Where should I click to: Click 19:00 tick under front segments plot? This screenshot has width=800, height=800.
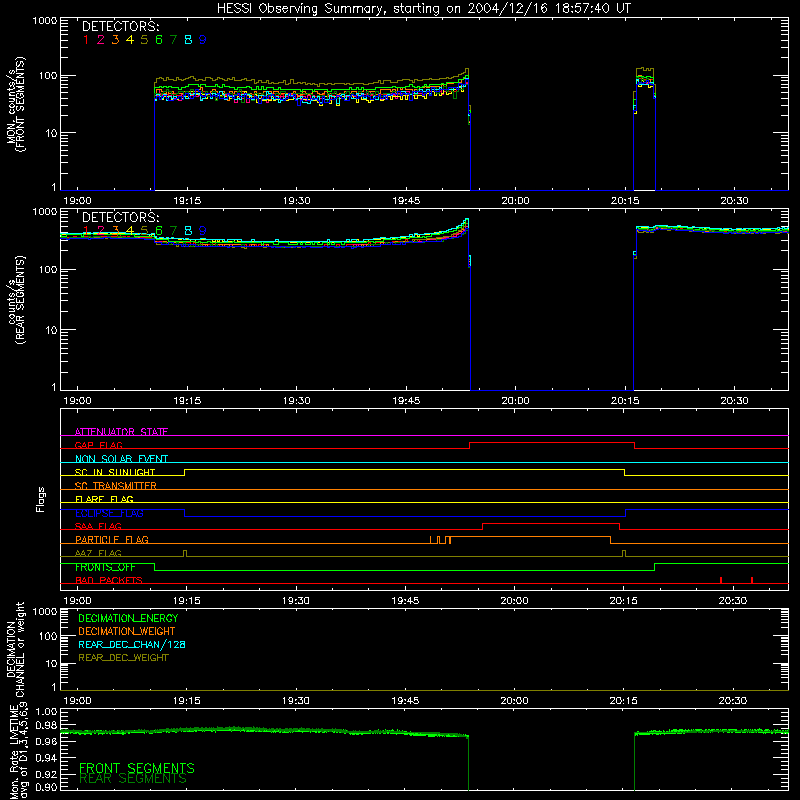pyautogui.click(x=77, y=201)
